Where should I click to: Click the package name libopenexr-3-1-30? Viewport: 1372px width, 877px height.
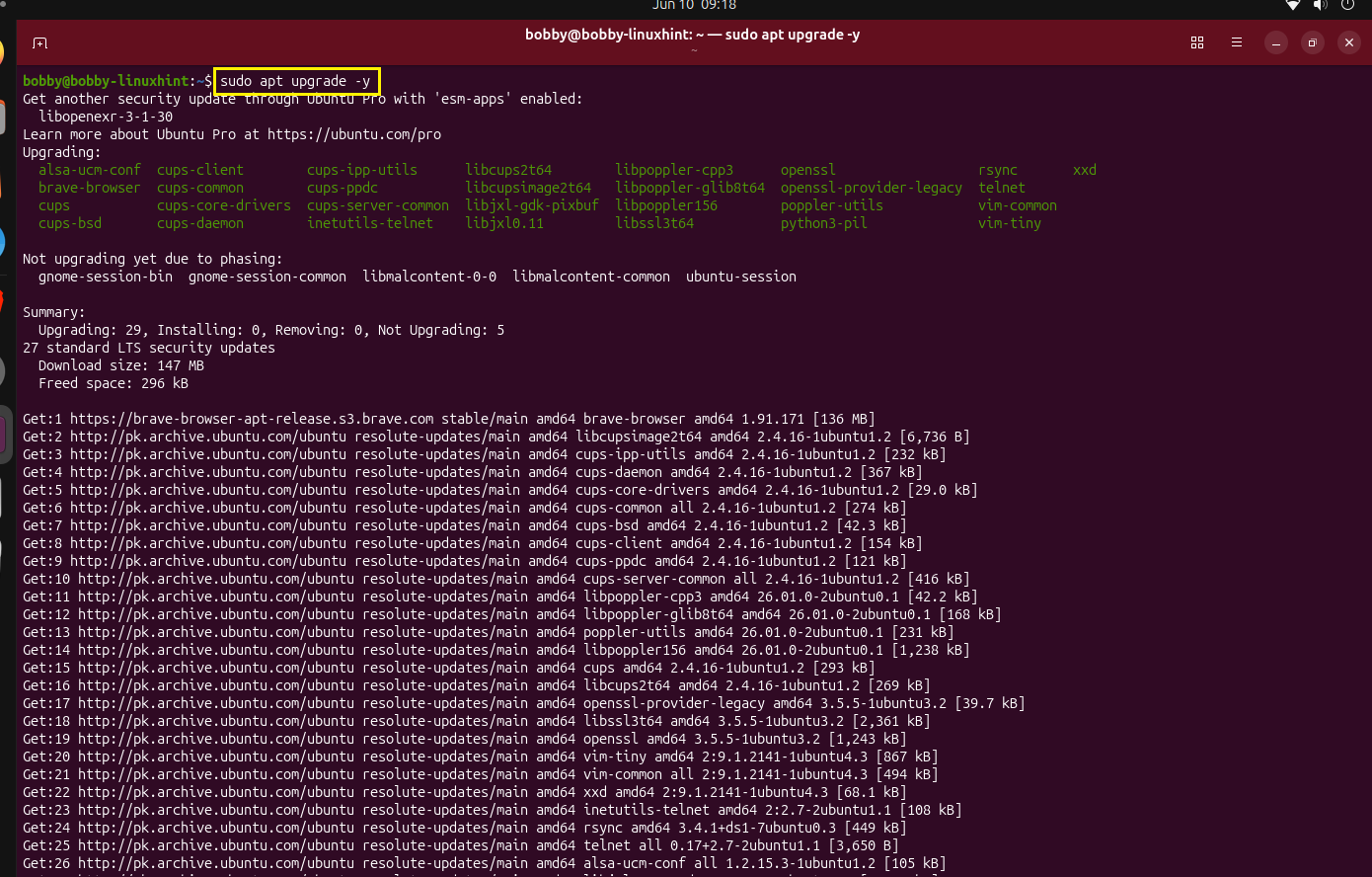click(x=106, y=117)
